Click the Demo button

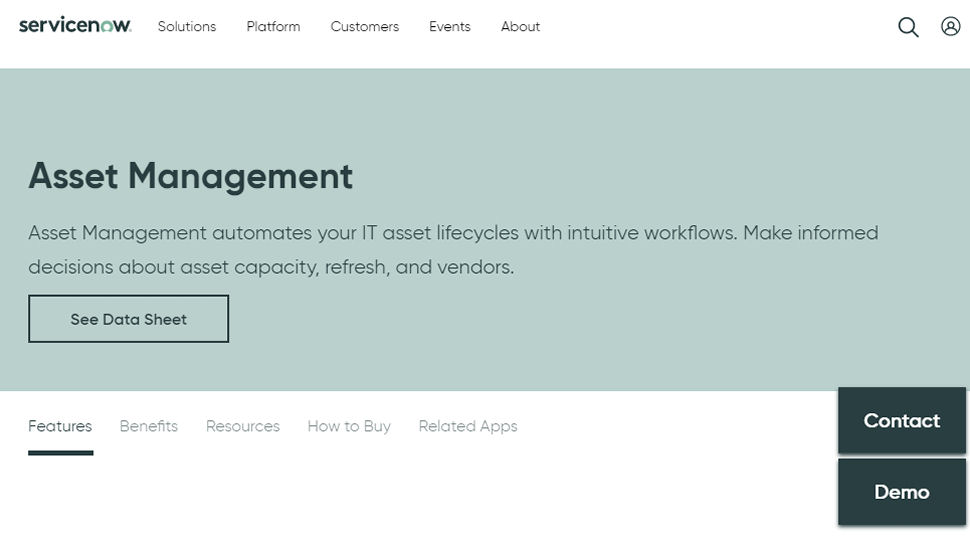(x=901, y=492)
